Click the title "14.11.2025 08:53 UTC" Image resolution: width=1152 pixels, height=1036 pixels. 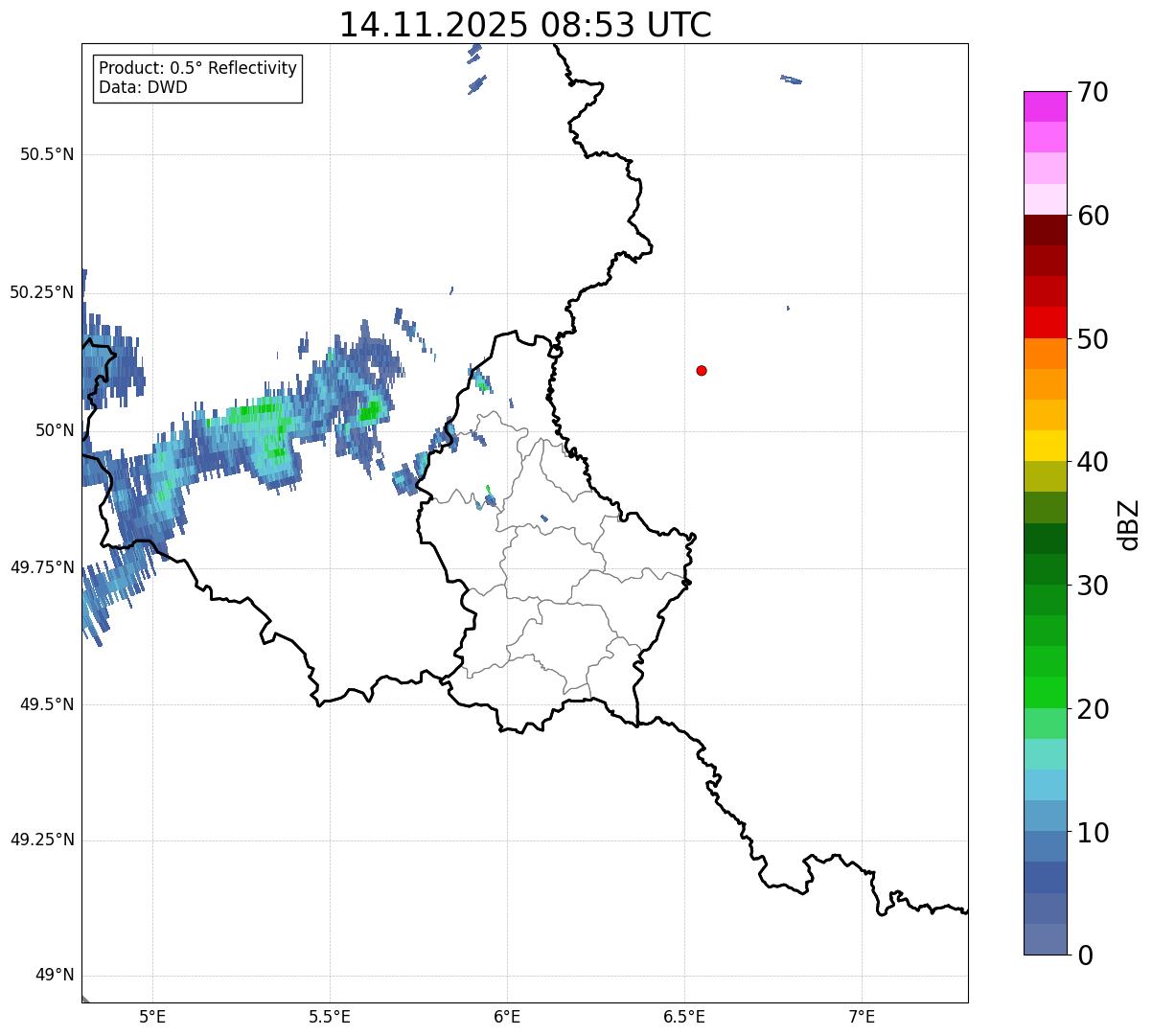[x=525, y=25]
